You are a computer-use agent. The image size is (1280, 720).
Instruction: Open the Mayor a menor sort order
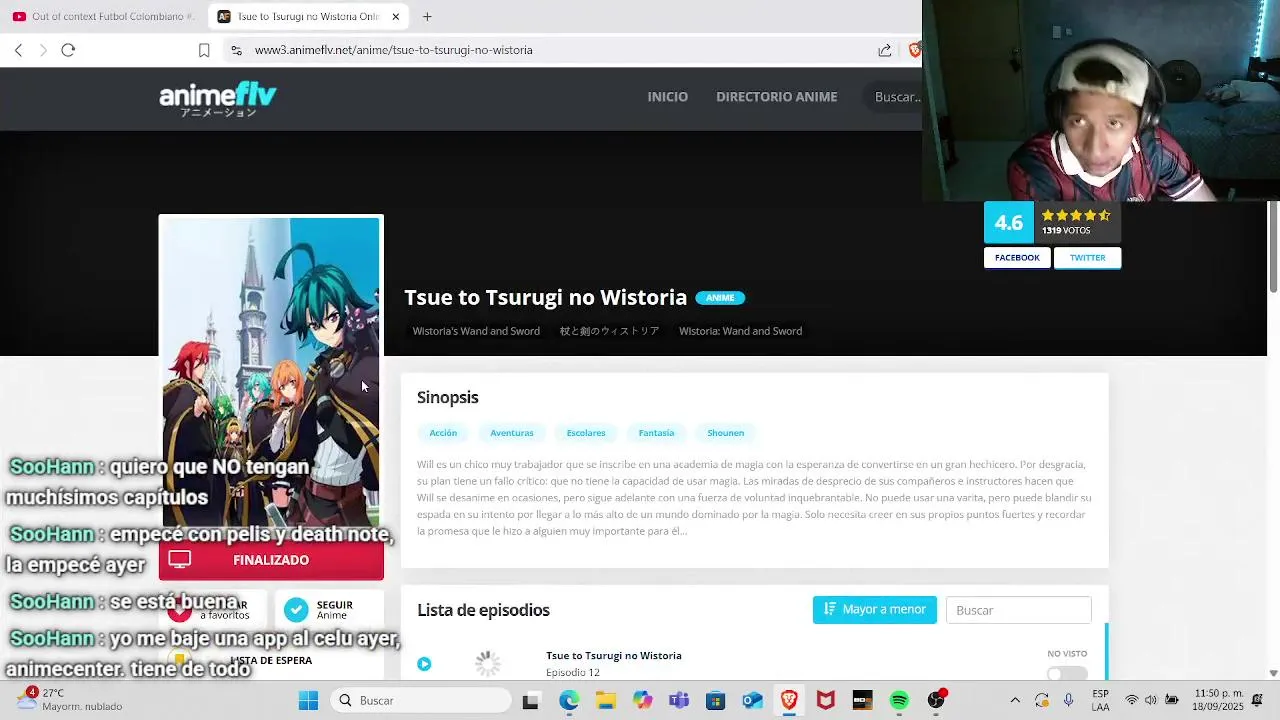coord(875,609)
